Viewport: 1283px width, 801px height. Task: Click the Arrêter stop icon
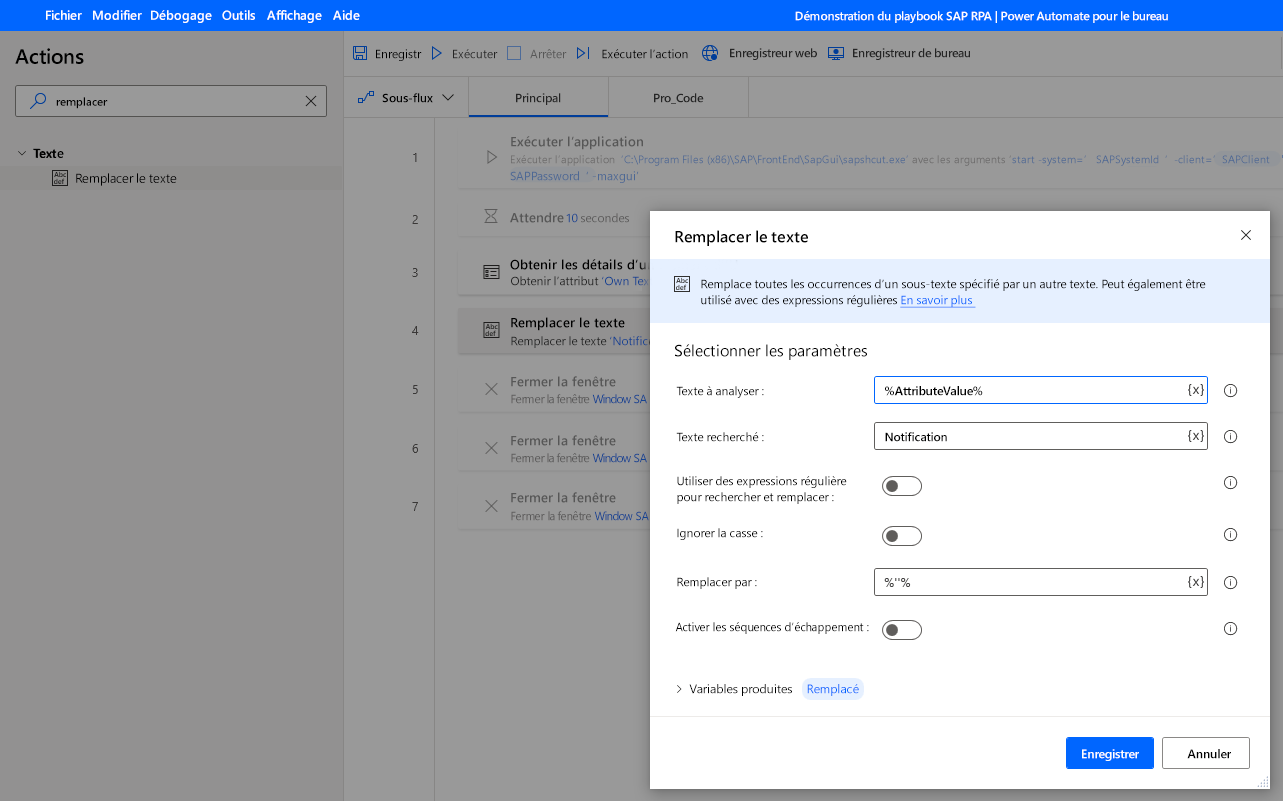(514, 53)
